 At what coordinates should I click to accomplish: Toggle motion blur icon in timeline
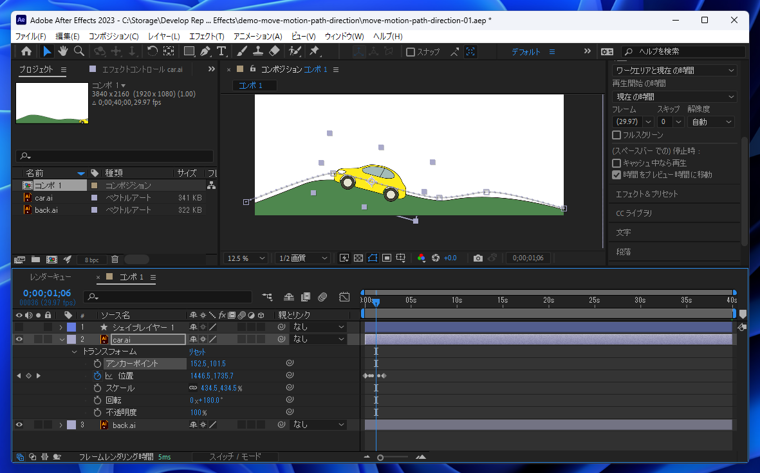pyautogui.click(x=322, y=297)
